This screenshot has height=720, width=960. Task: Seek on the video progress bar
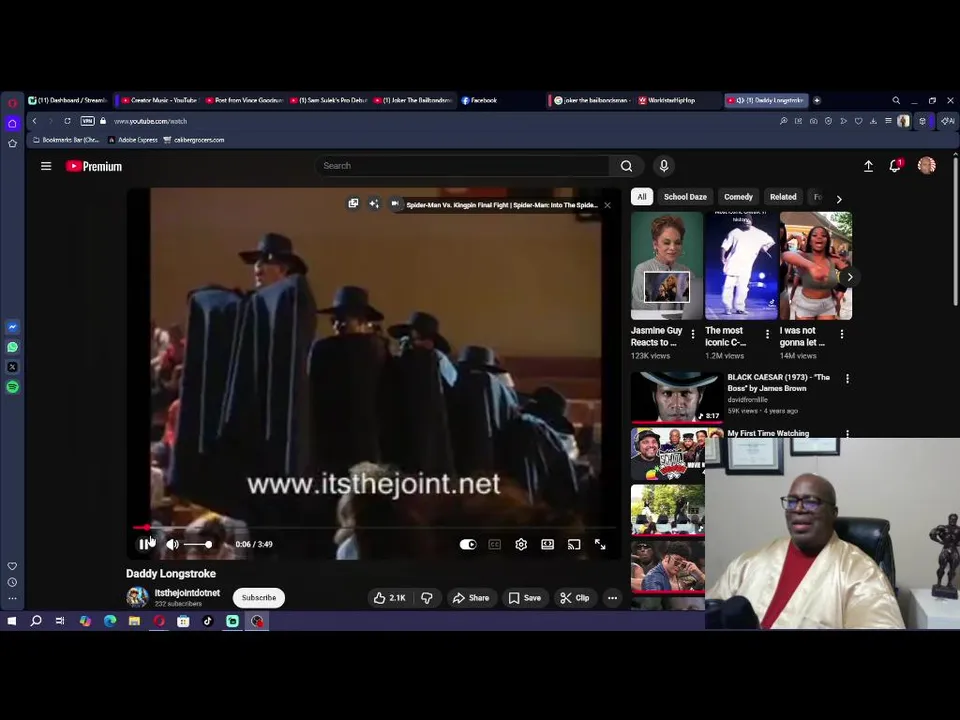point(374,527)
